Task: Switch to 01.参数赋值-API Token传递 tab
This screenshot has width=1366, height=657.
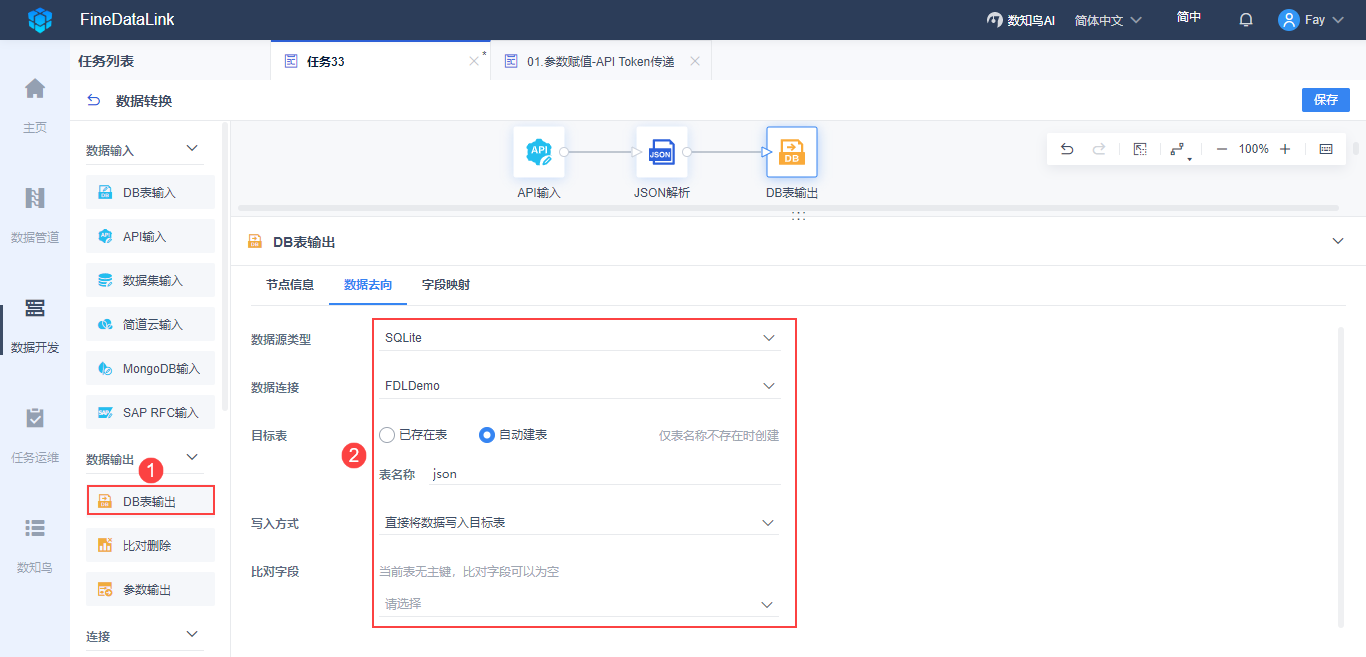Action: (x=601, y=61)
